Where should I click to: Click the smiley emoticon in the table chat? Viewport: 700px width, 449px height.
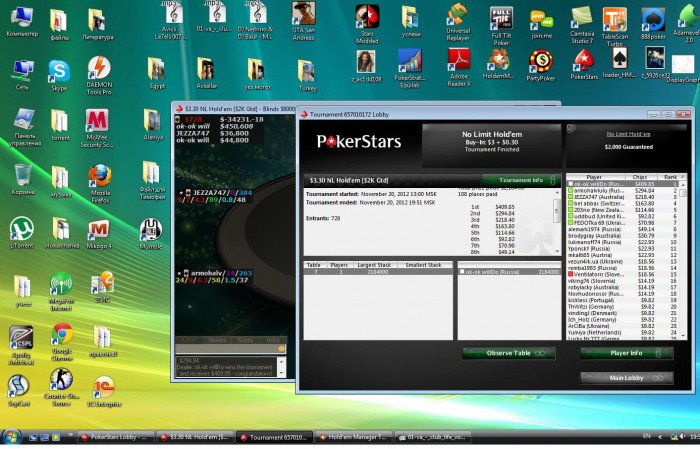[281, 349]
